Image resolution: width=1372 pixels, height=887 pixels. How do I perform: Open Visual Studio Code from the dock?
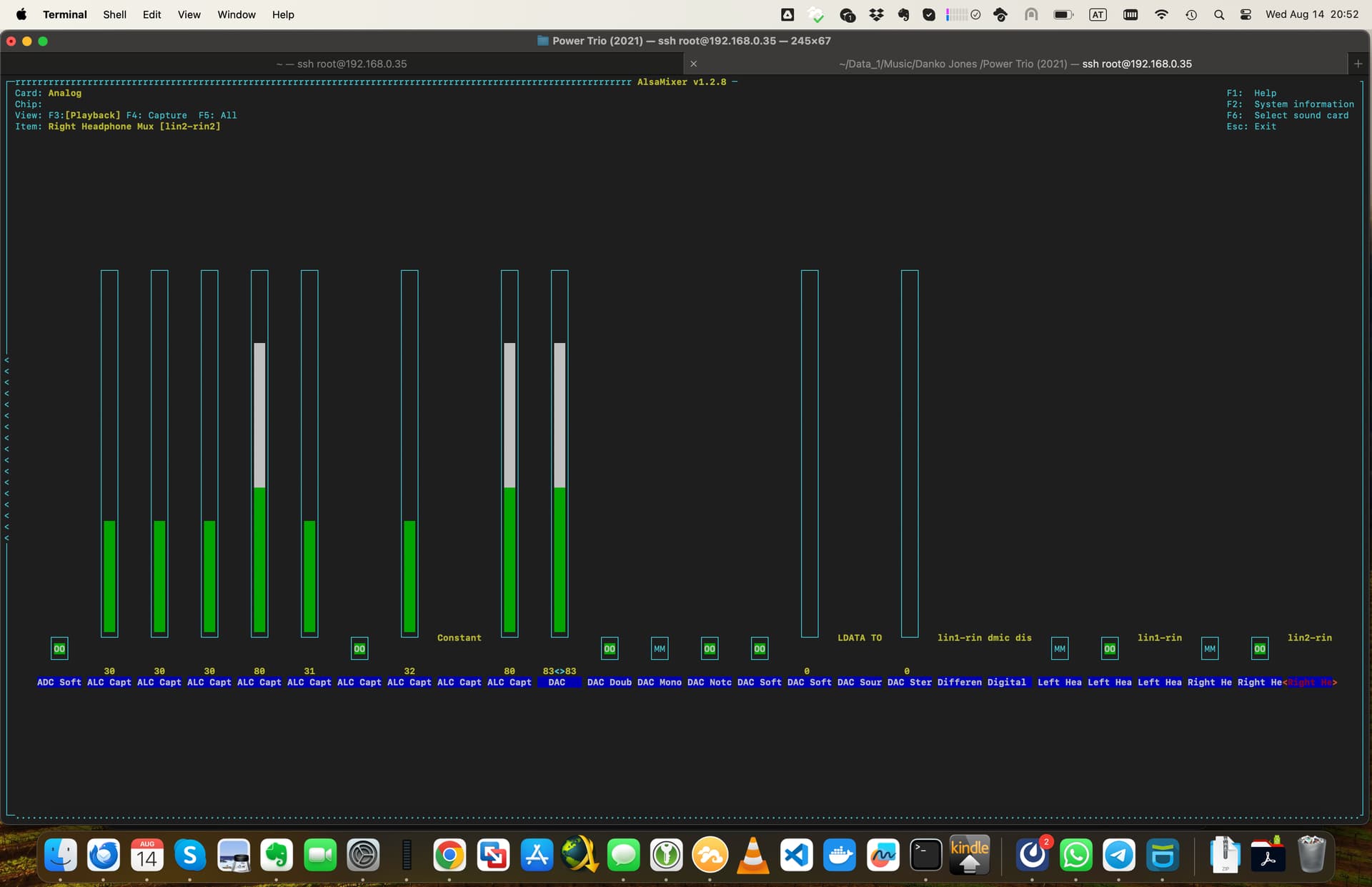796,854
